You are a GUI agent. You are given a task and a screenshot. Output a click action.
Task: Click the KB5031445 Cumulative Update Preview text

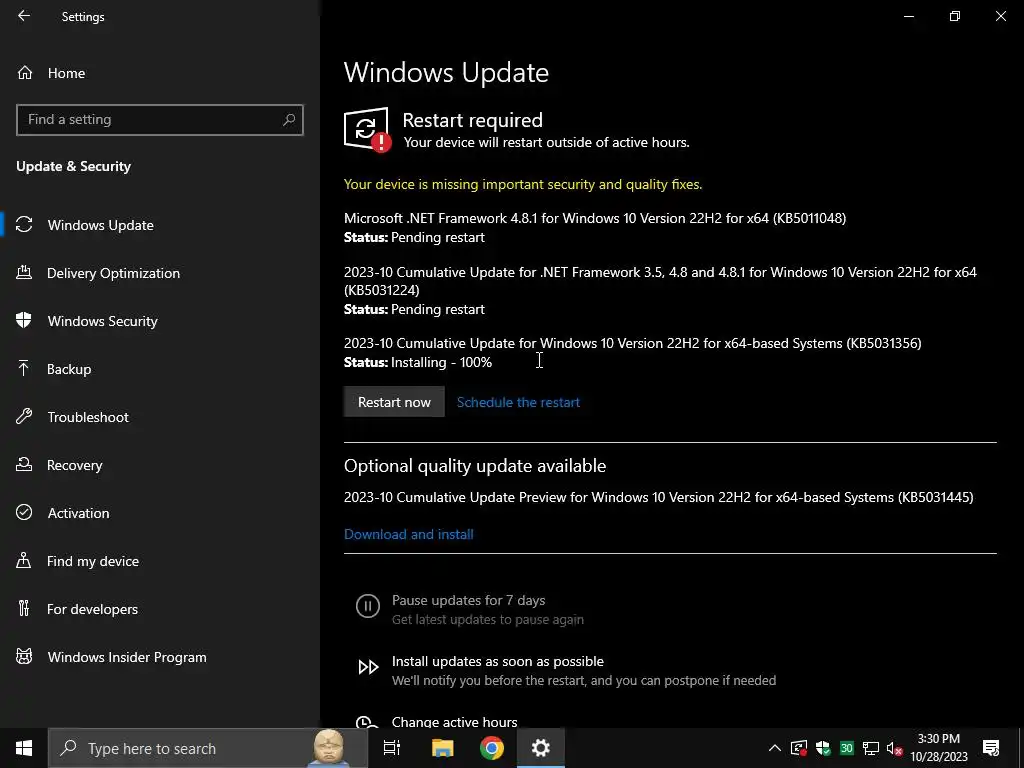[x=658, y=497]
